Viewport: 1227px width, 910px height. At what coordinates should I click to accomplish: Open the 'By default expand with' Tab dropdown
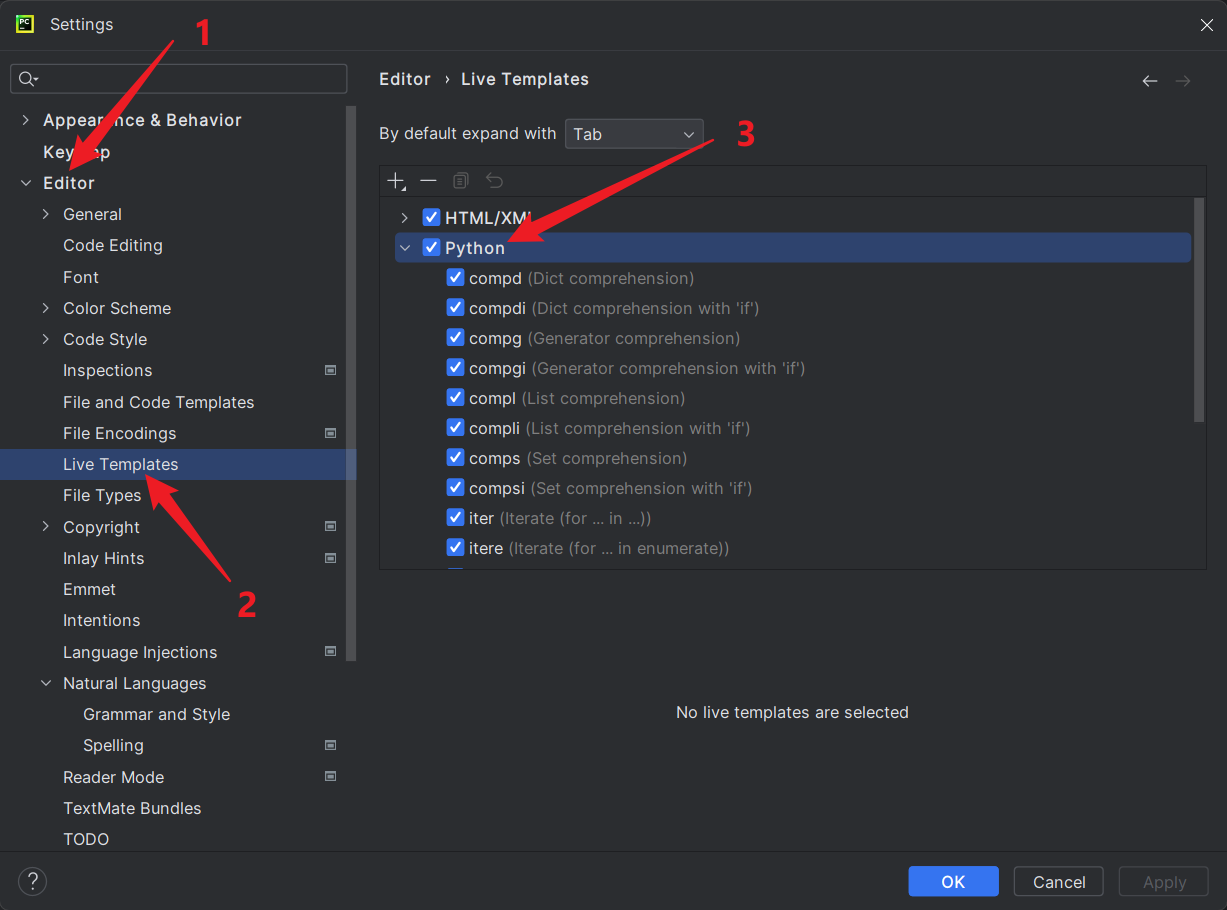pos(634,134)
